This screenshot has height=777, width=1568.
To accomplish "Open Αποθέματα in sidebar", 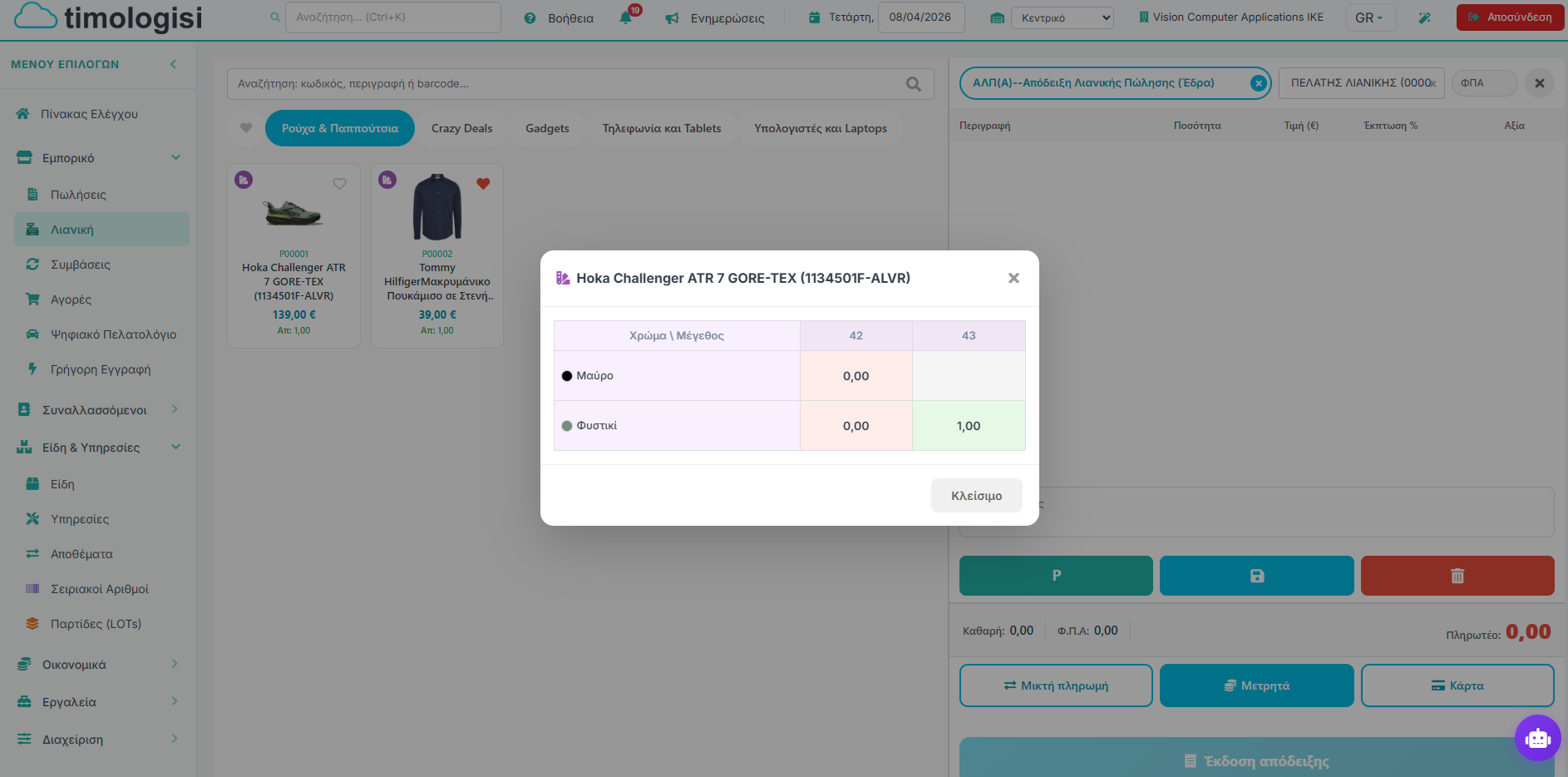I will [x=81, y=554].
